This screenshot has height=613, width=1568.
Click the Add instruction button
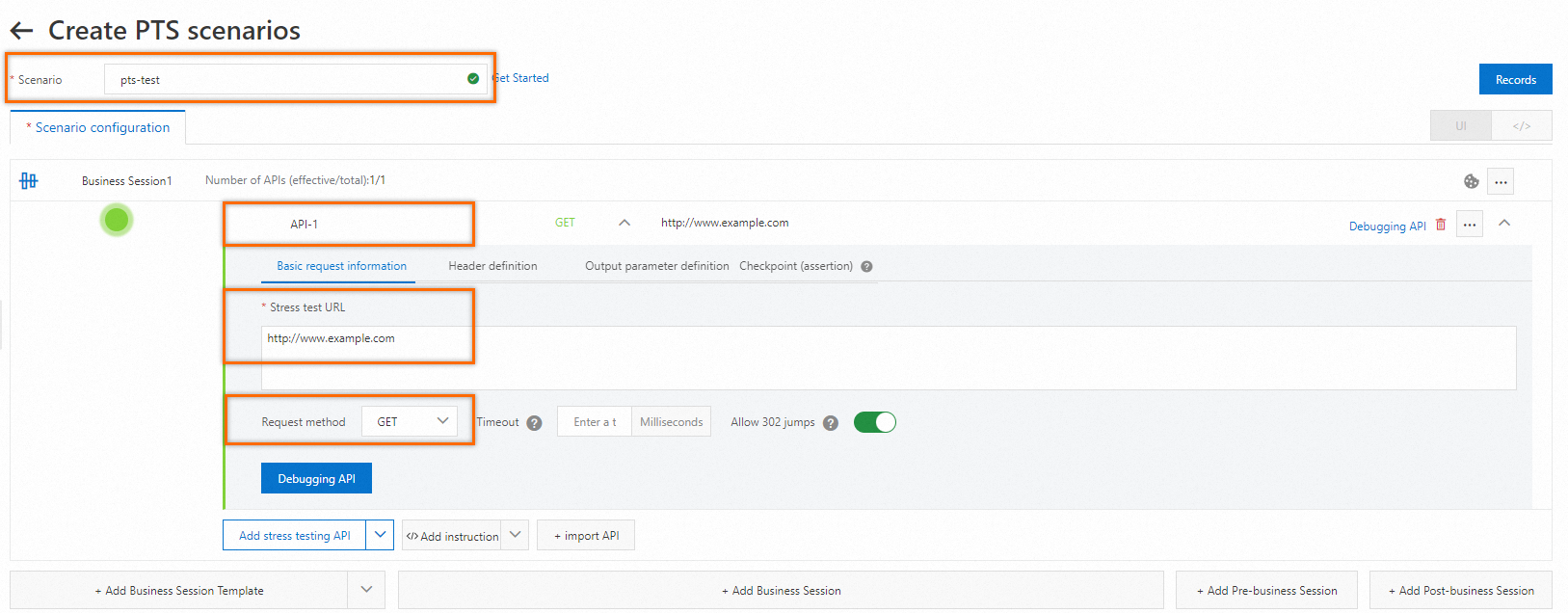(452, 535)
